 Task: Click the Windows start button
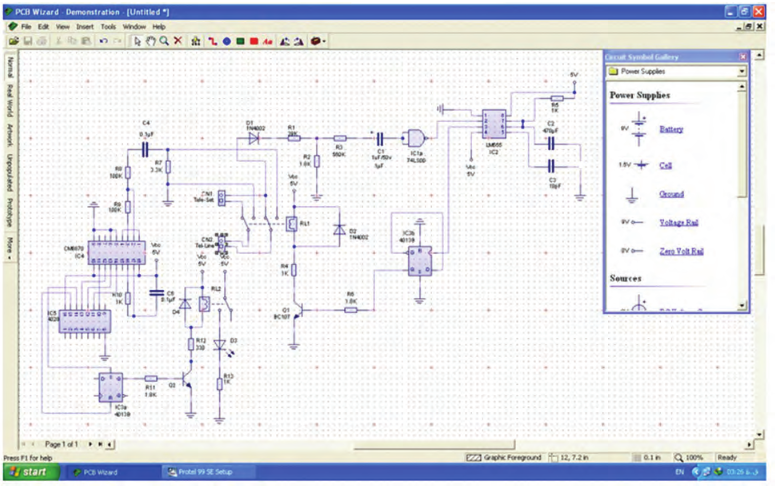[32, 472]
